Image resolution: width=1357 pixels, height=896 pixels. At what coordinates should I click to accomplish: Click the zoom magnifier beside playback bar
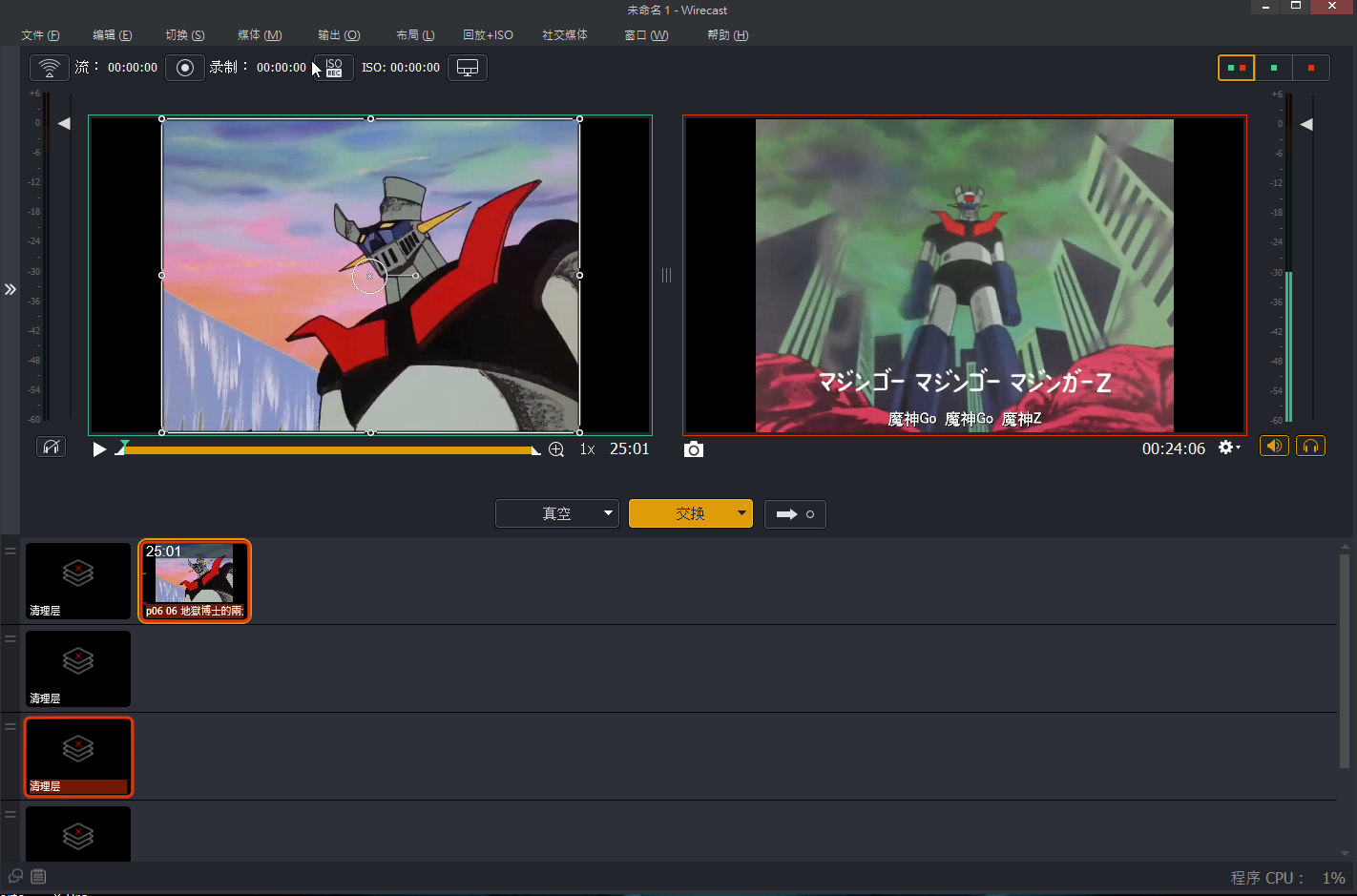coord(556,449)
